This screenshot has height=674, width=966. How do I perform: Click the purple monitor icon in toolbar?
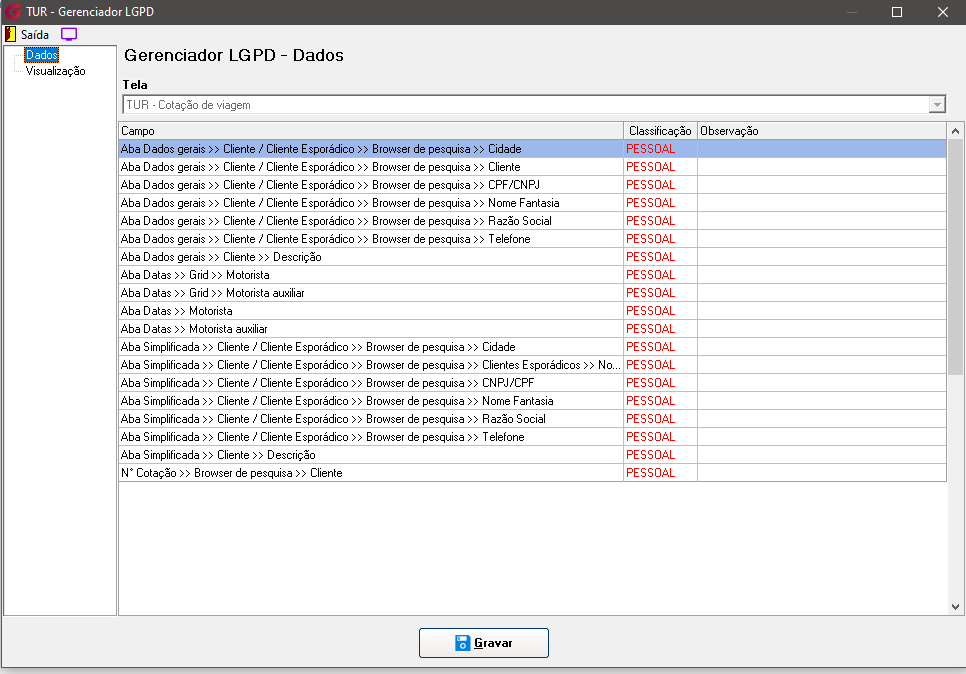[x=69, y=35]
